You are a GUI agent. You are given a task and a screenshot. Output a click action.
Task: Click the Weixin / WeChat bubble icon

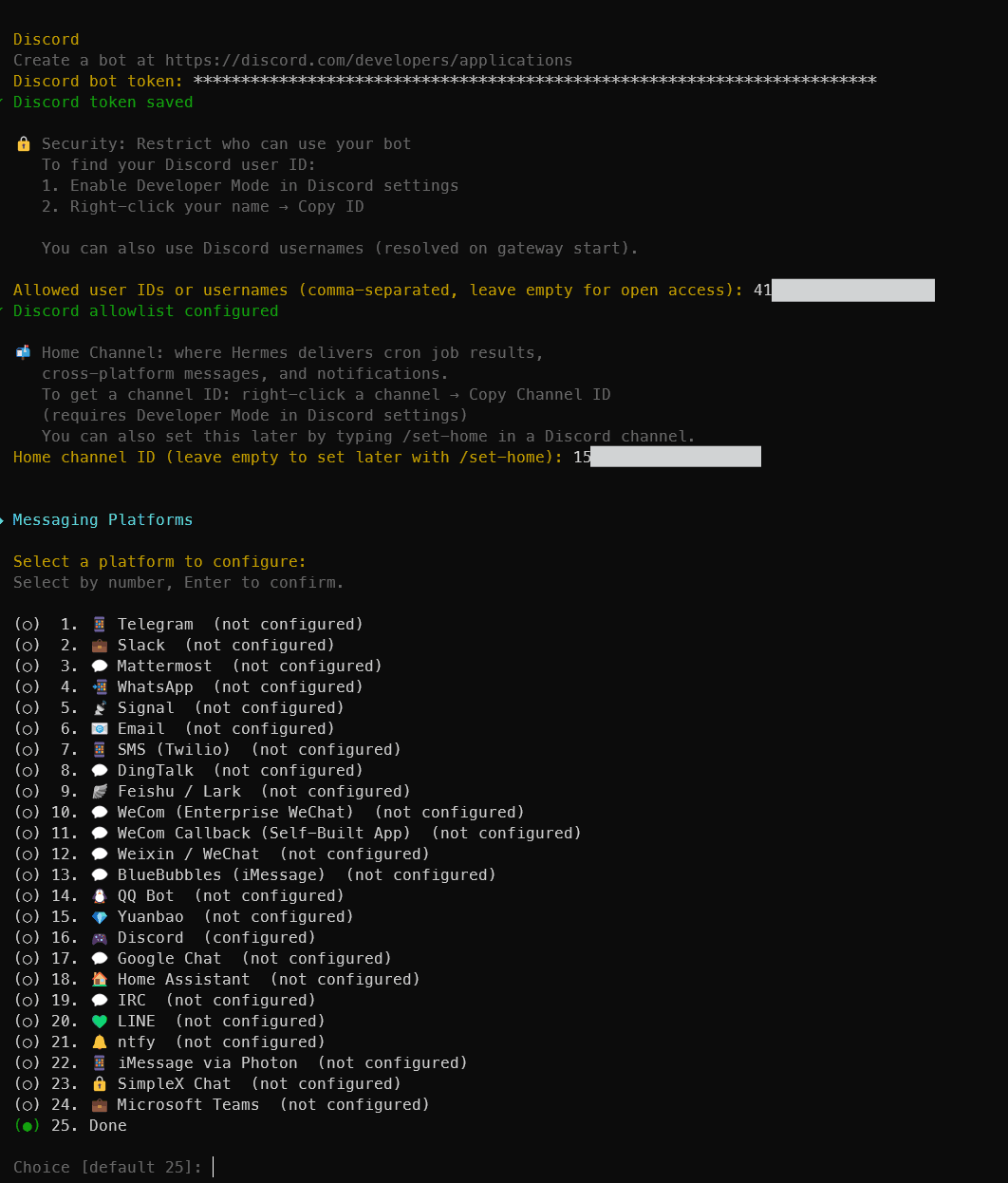coord(99,854)
